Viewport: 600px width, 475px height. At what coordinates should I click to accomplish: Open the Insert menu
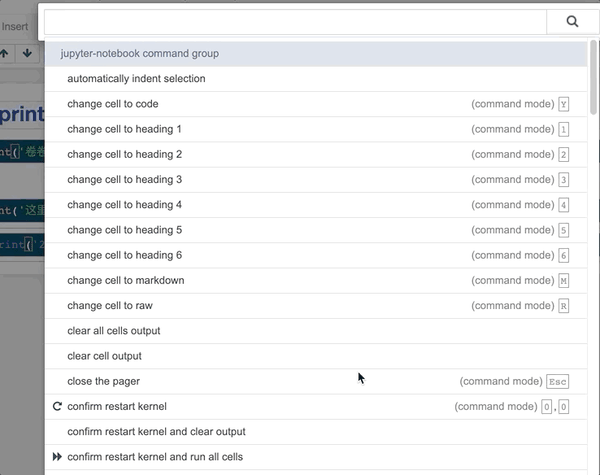(15, 26)
